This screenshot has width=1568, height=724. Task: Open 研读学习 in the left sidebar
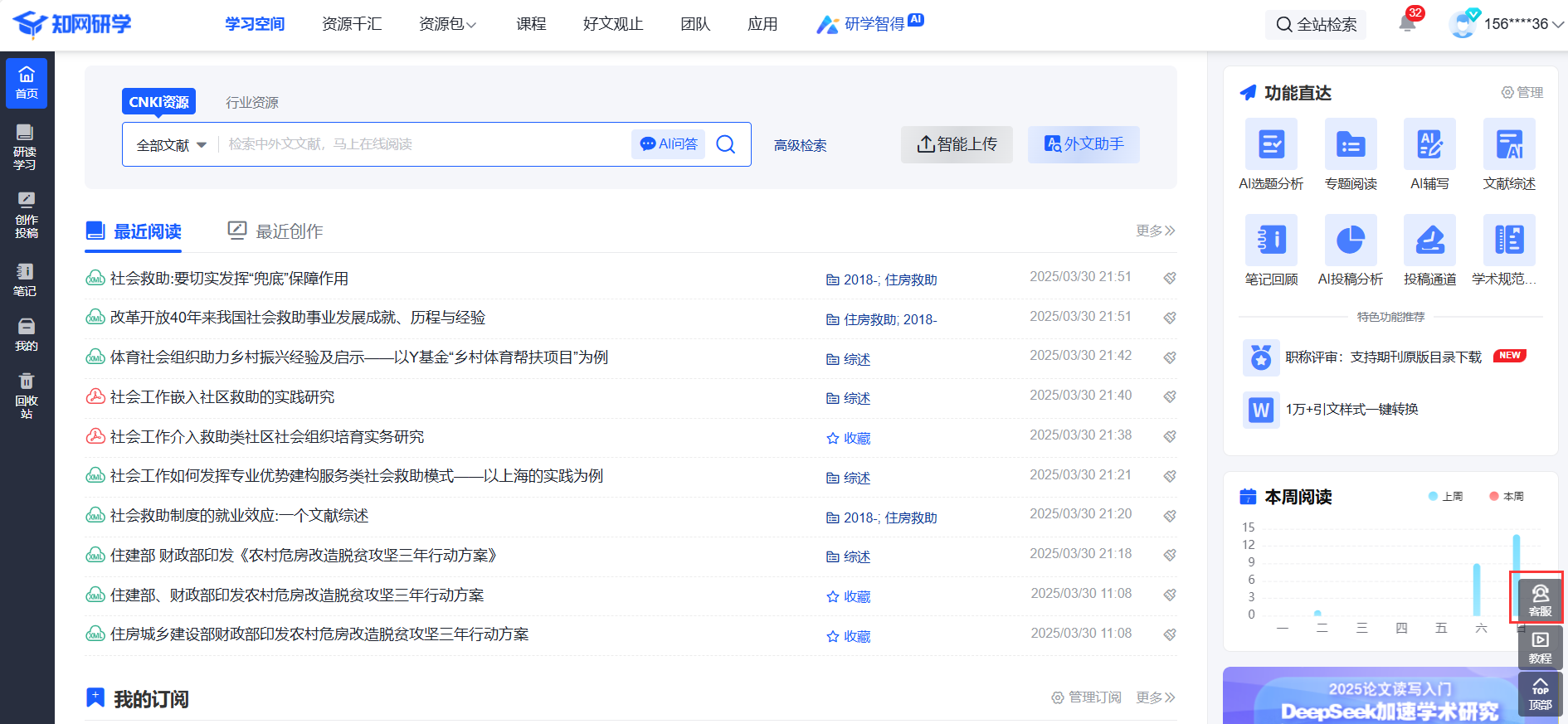pos(26,147)
